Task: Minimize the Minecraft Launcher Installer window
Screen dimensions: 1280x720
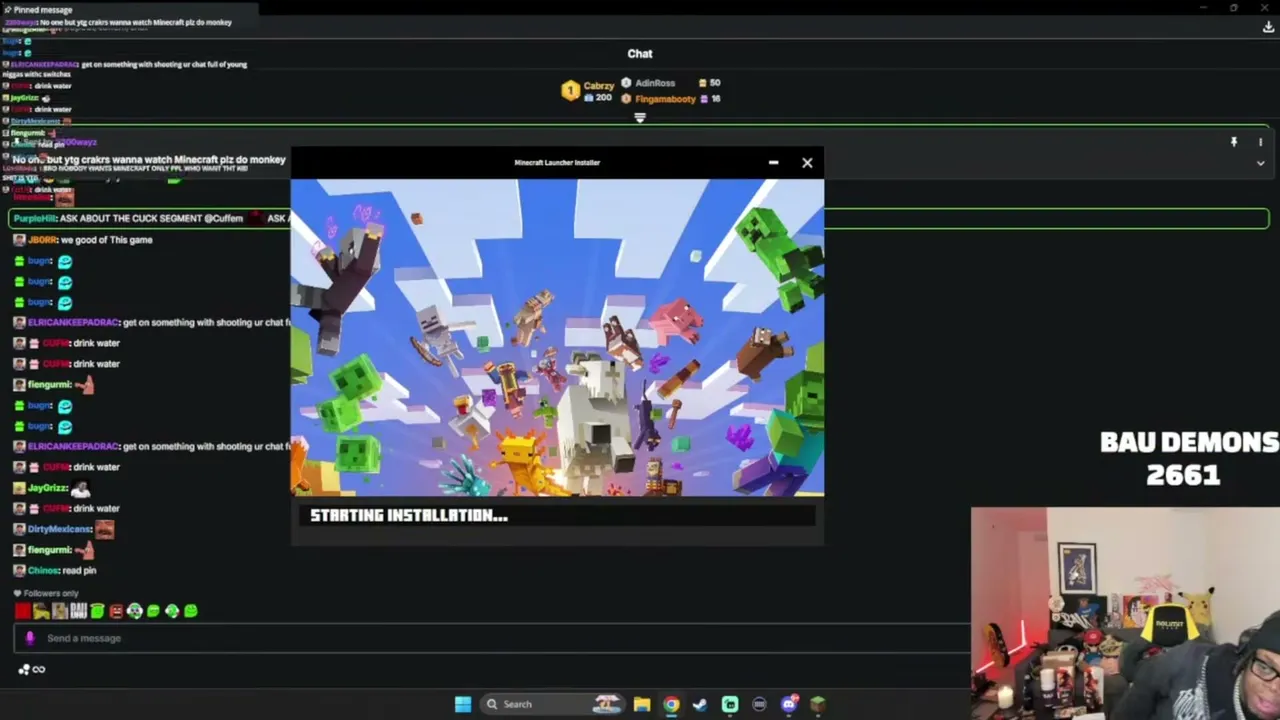Action: [773, 162]
